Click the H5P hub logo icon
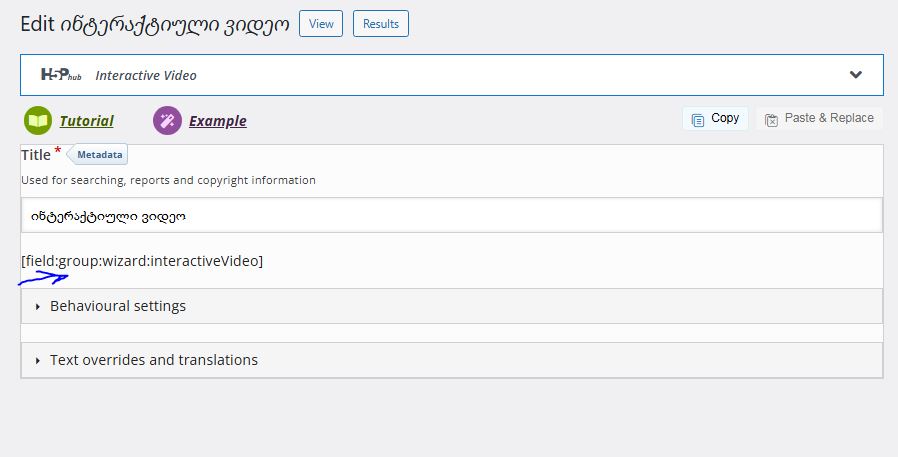898x457 pixels. pos(61,74)
